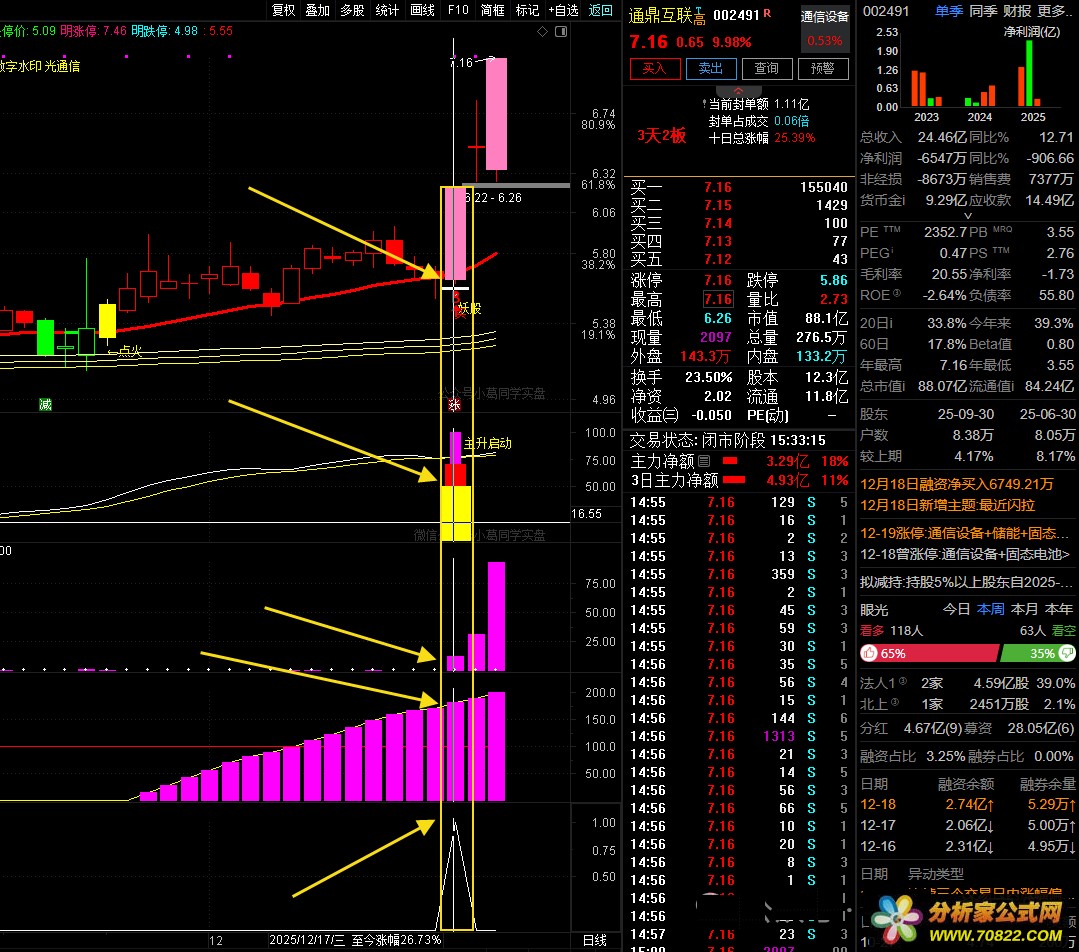The height and width of the screenshot is (952, 1079).
Task: Select 本周 in the 眼光 poll
Action: (x=991, y=609)
